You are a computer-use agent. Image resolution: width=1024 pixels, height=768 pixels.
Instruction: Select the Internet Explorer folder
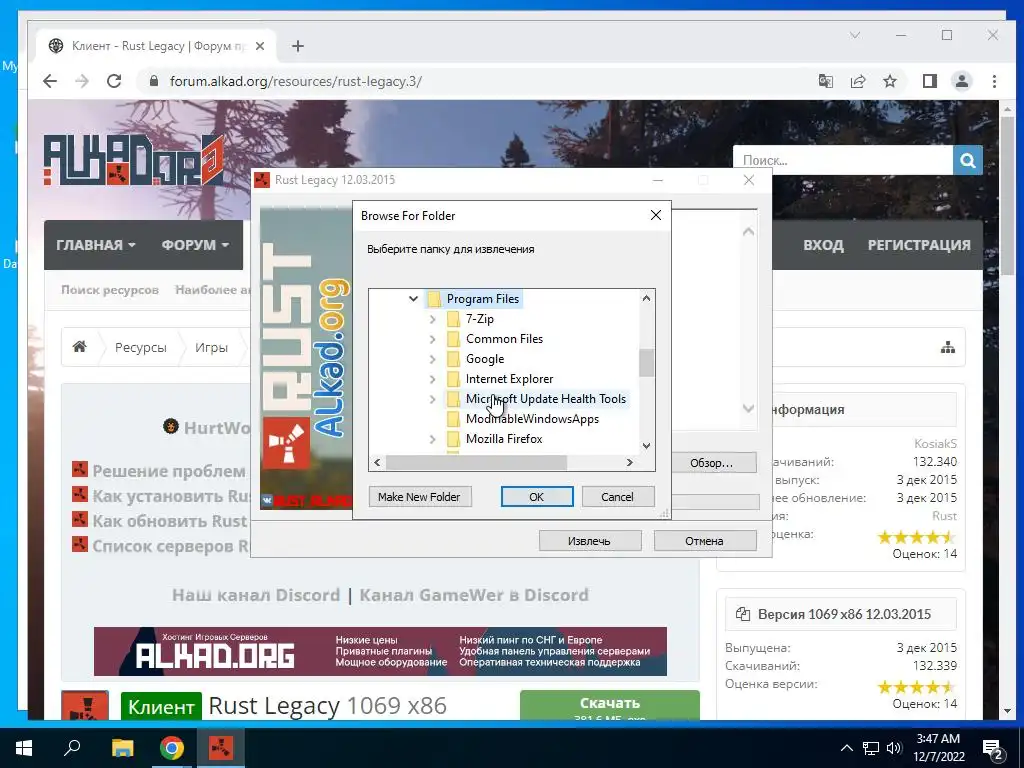tap(509, 379)
